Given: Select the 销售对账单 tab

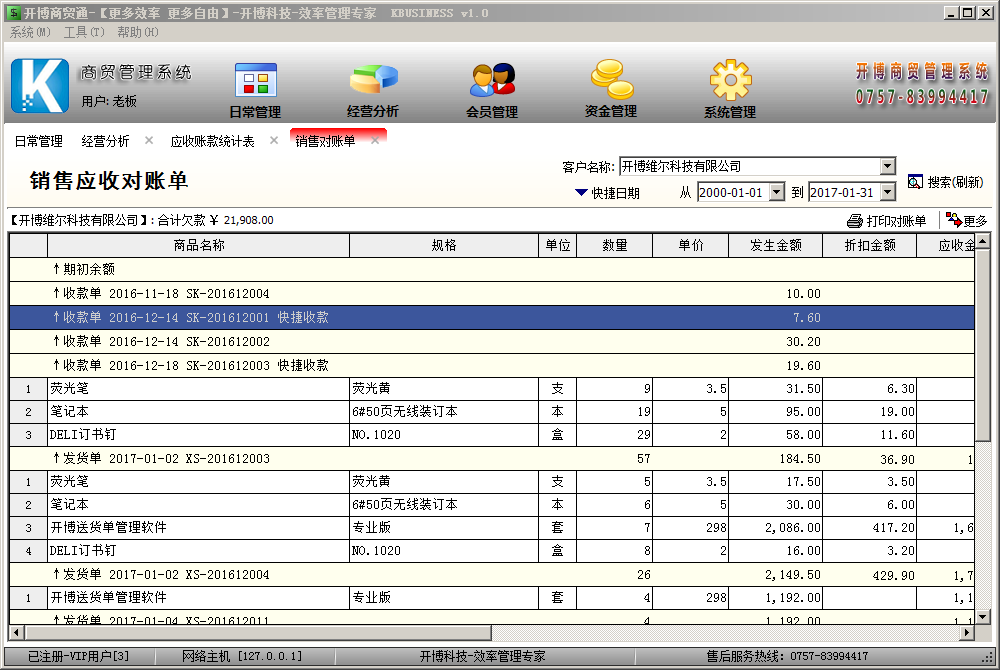Looking at the screenshot, I should pos(325,141).
